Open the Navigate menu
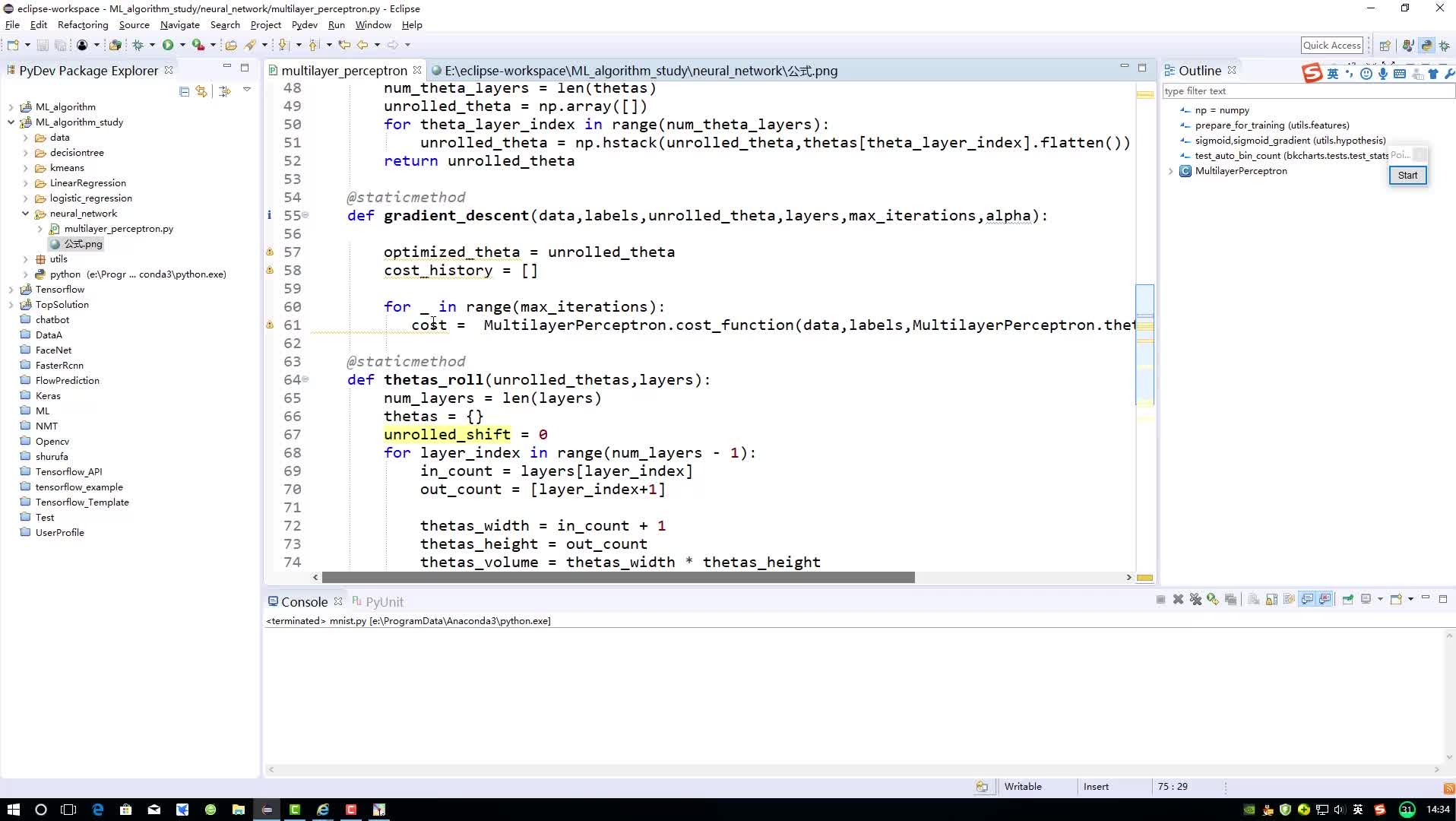The height and width of the screenshot is (821, 1456). click(179, 25)
